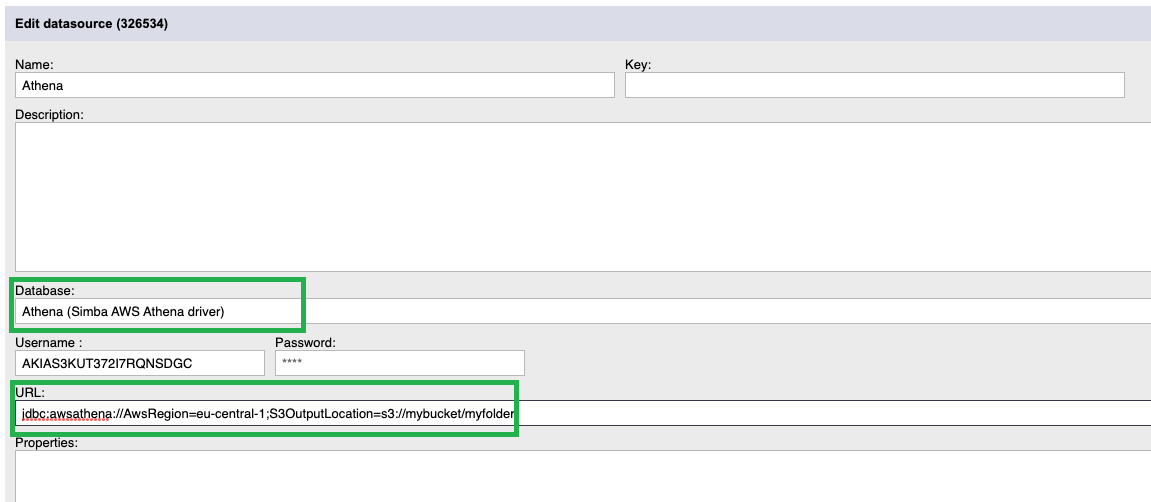Screen dimensions: 1151x502
Task: Focus the empty Key input field
Action: tap(874, 85)
